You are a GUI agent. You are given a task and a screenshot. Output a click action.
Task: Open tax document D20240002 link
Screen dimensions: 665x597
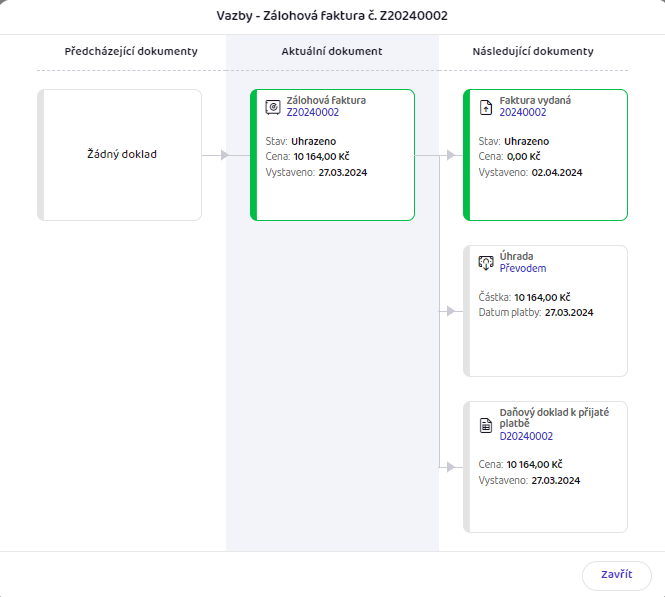point(526,436)
